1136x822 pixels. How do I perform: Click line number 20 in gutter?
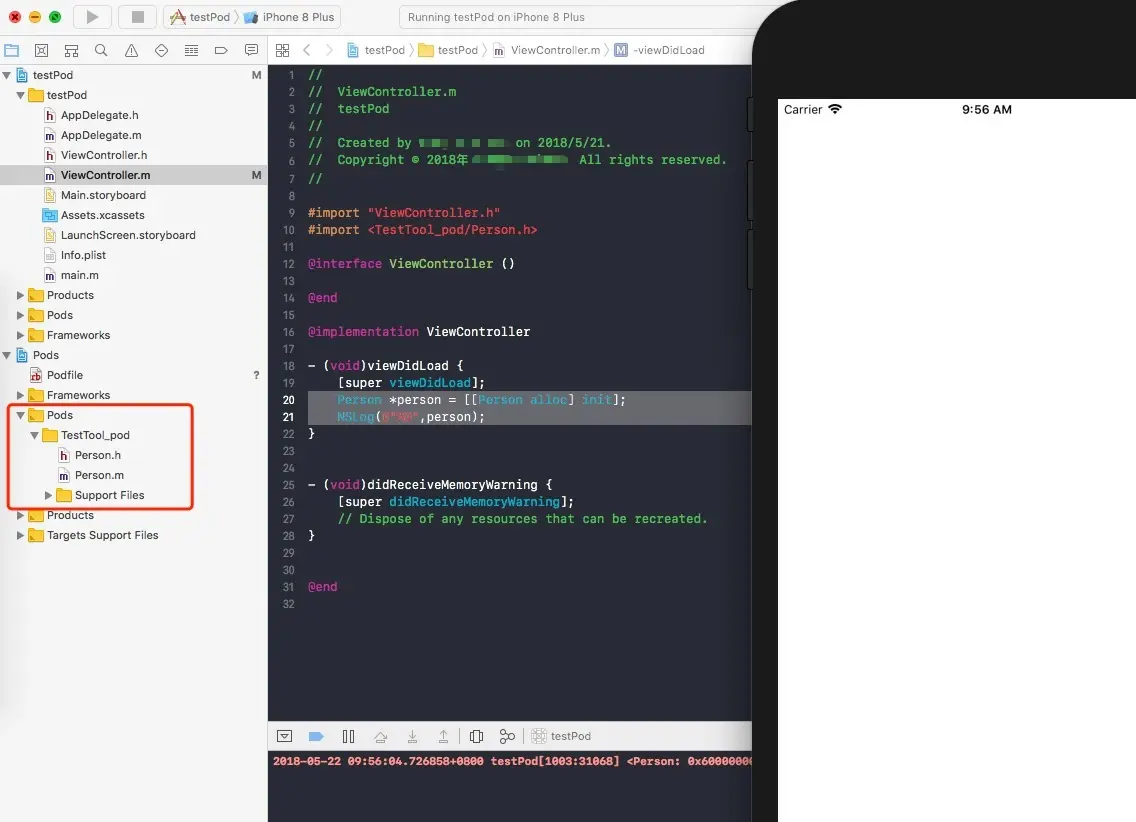click(x=288, y=400)
